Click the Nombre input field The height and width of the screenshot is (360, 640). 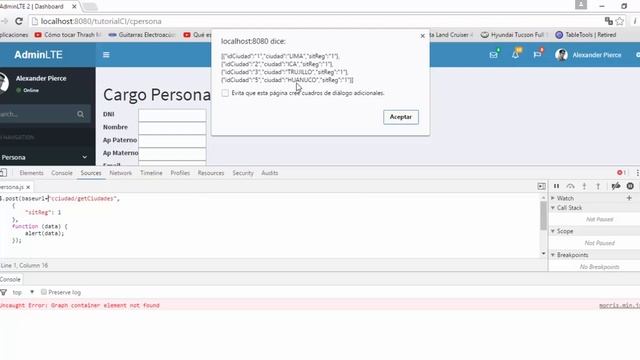click(x=172, y=128)
